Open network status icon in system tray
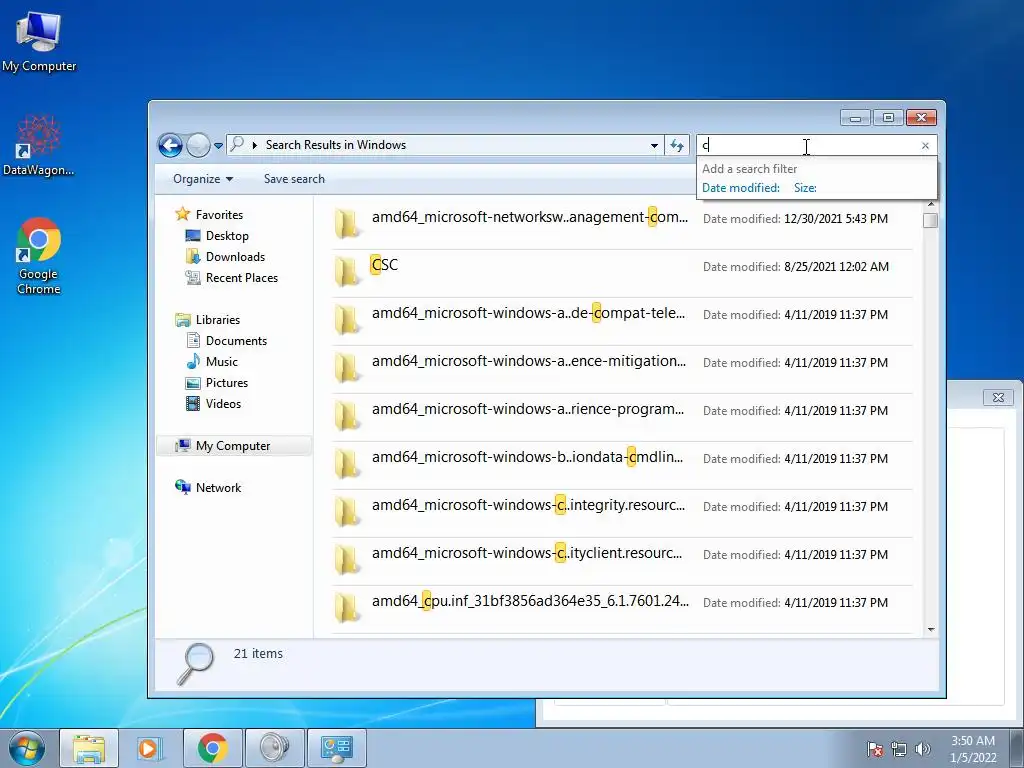Viewport: 1024px width, 768px height. click(x=899, y=749)
